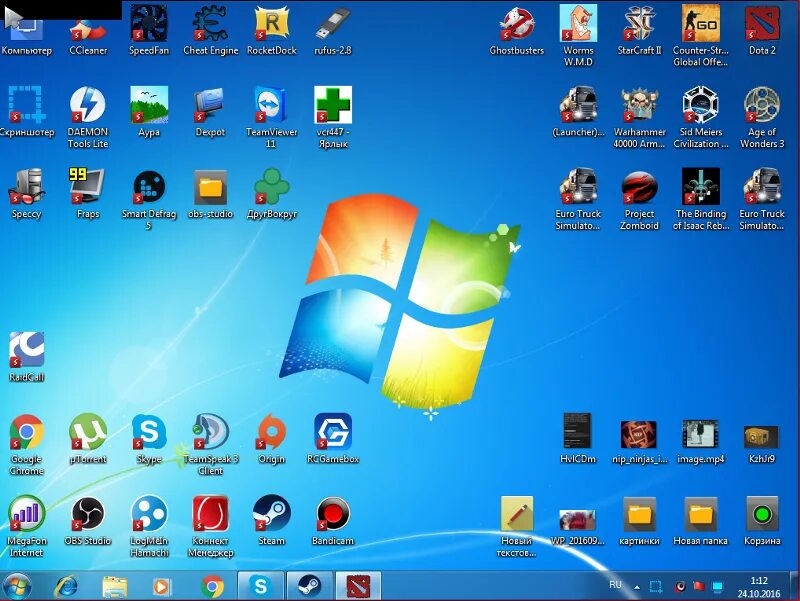The width and height of the screenshot is (800, 601).
Task: Select the LogMeIn Hamachi icon
Action: click(x=148, y=525)
